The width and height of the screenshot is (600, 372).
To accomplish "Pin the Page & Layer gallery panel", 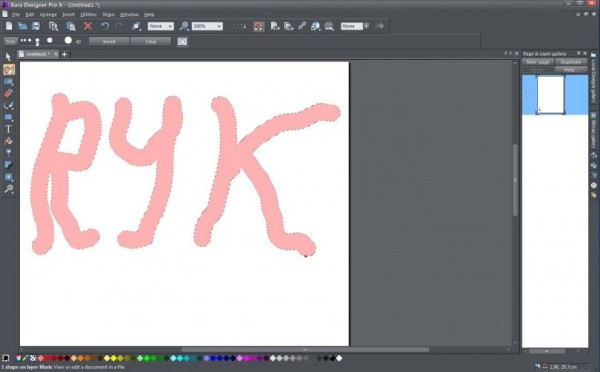I will pos(579,53).
